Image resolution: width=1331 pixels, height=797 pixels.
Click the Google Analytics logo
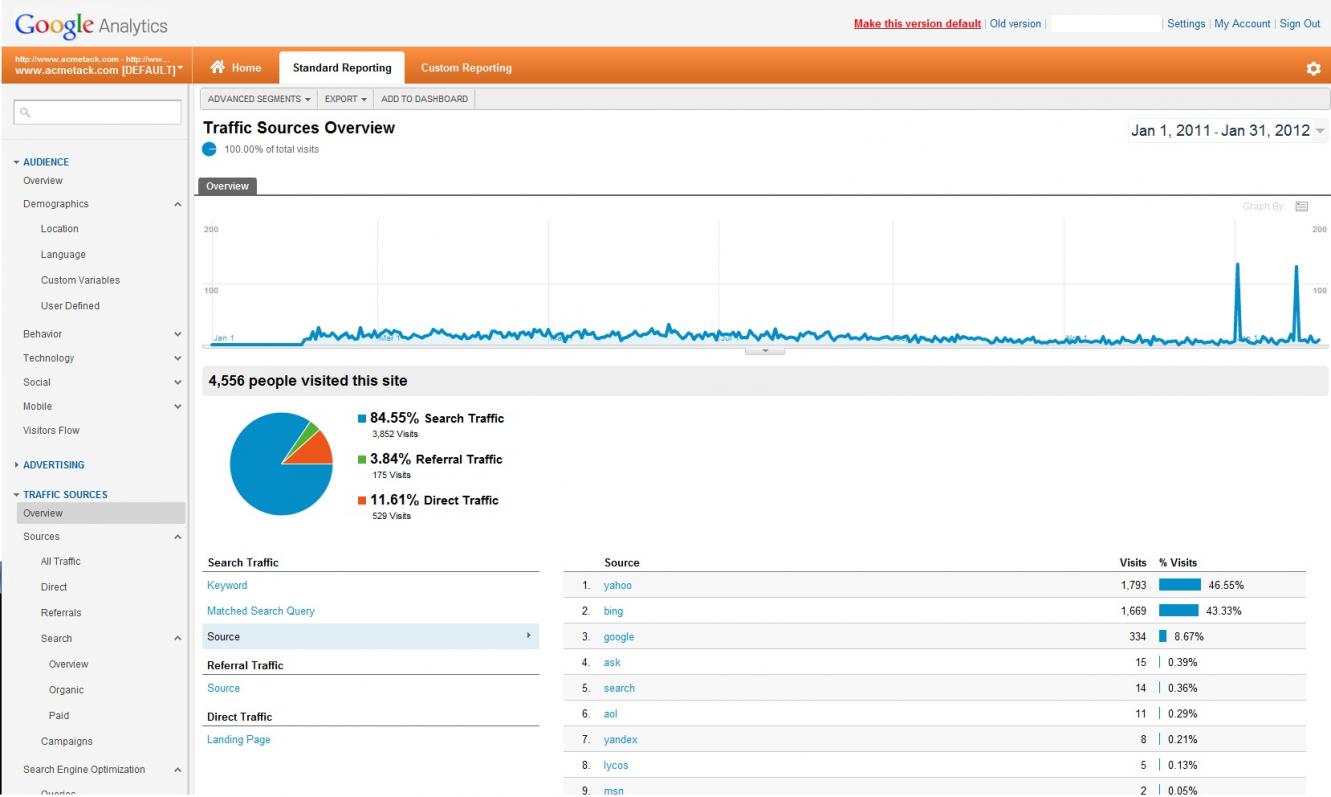(91, 25)
